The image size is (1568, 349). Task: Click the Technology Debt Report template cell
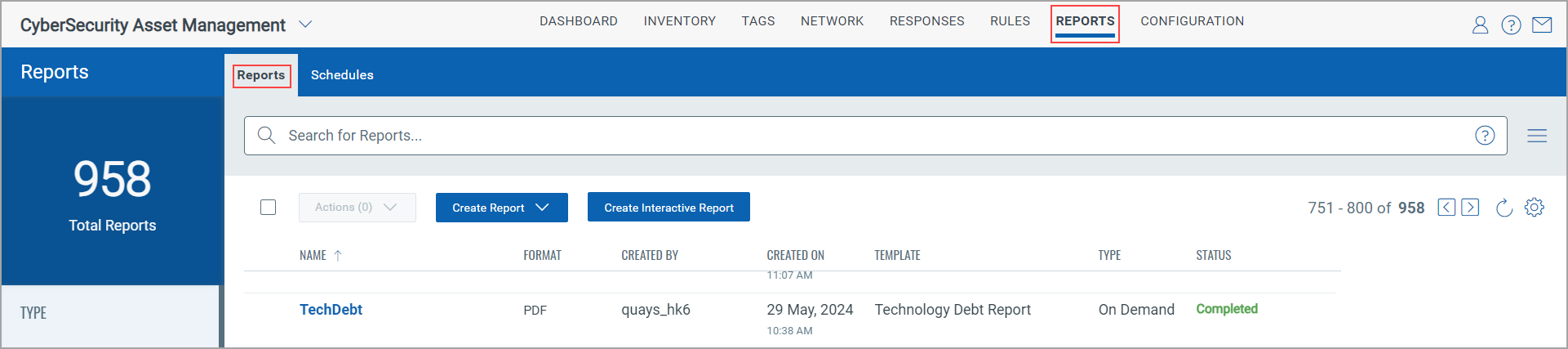pyautogui.click(x=953, y=310)
